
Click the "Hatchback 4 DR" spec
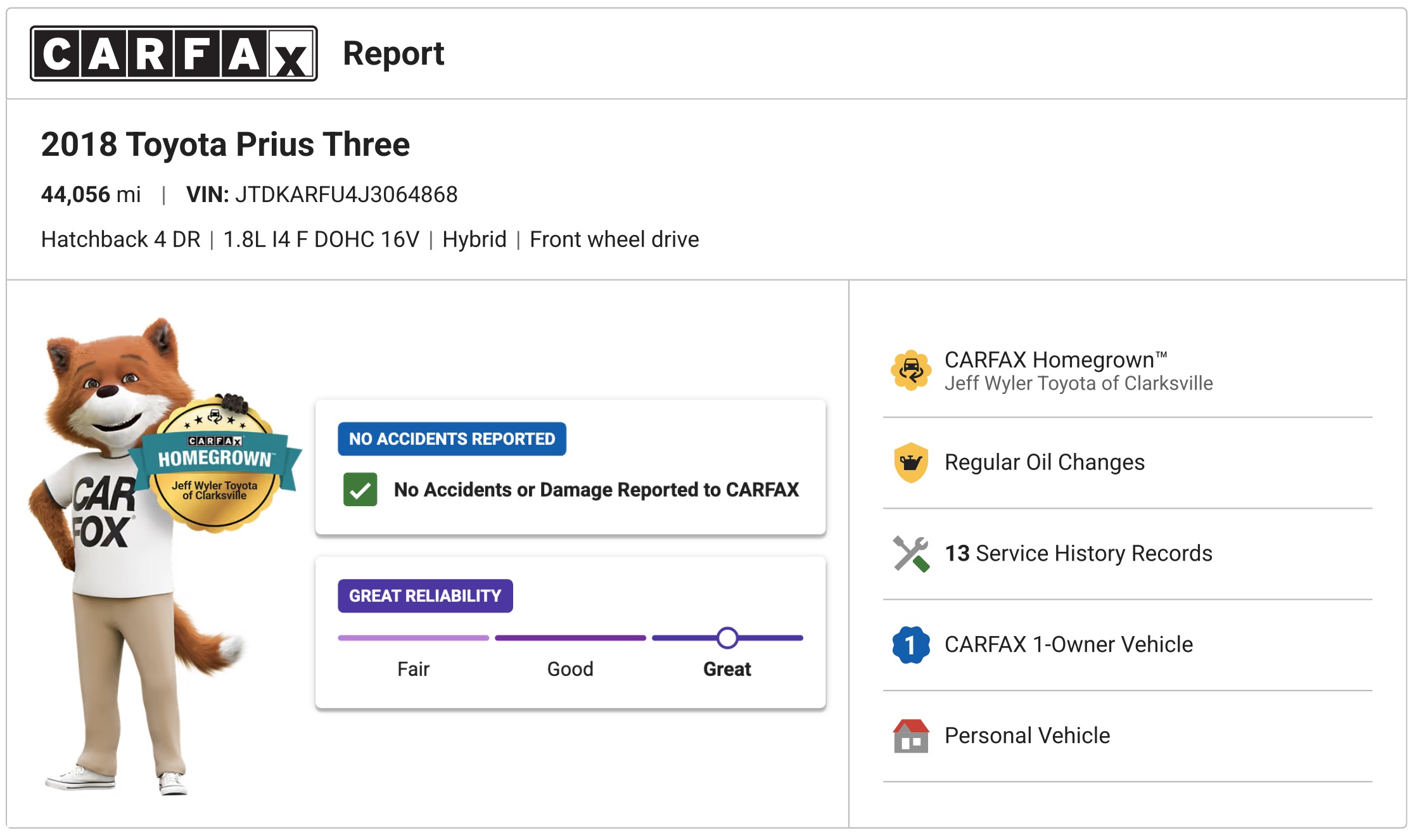121,239
